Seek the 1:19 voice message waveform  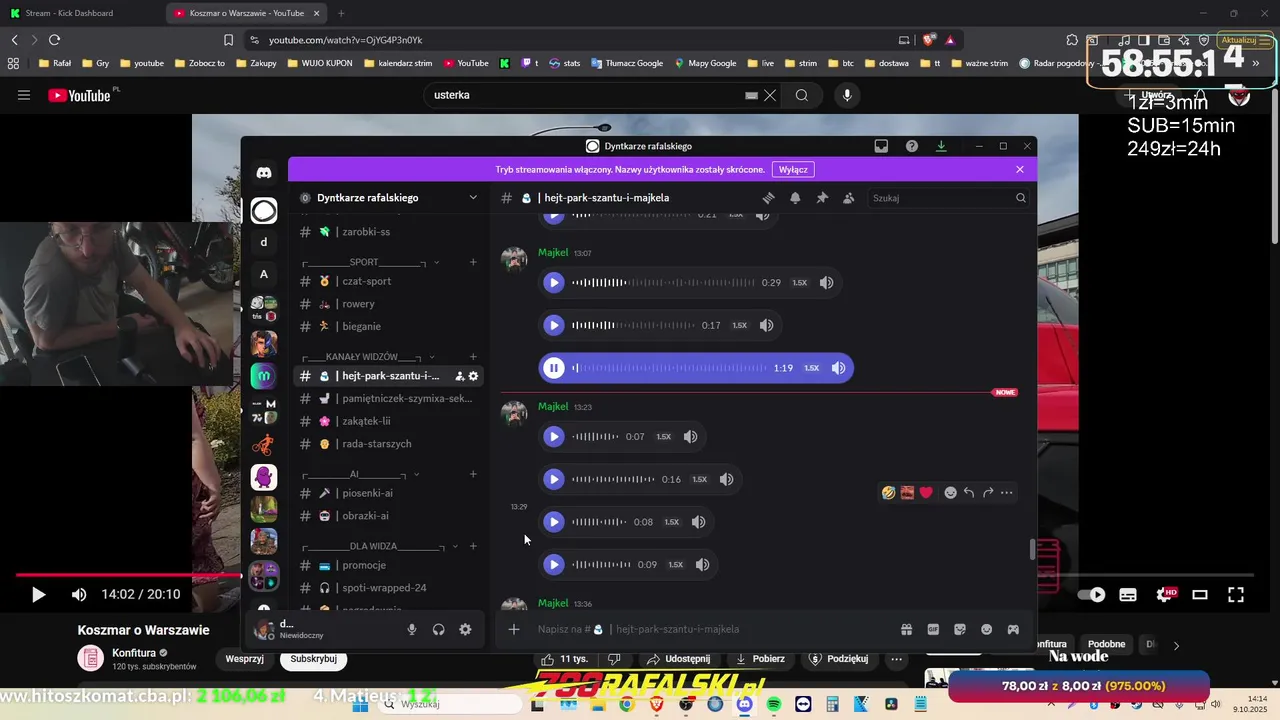pos(669,368)
